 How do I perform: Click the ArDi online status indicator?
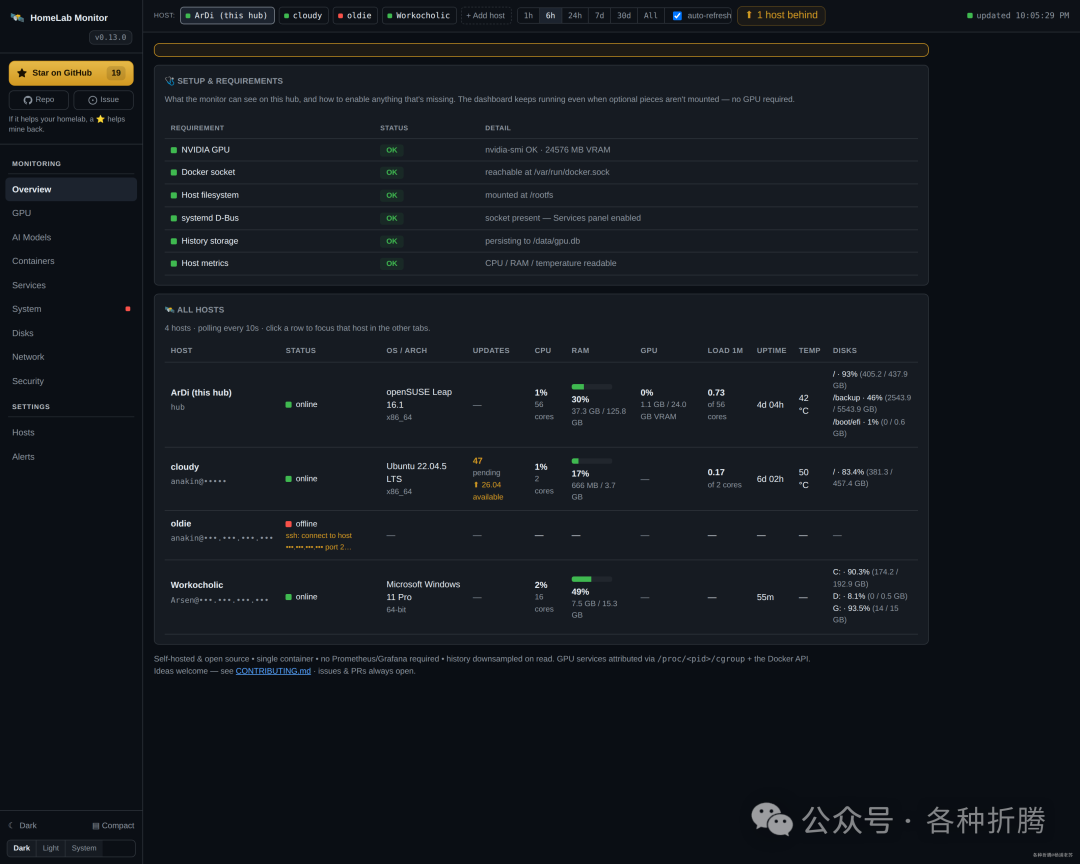[301, 404]
